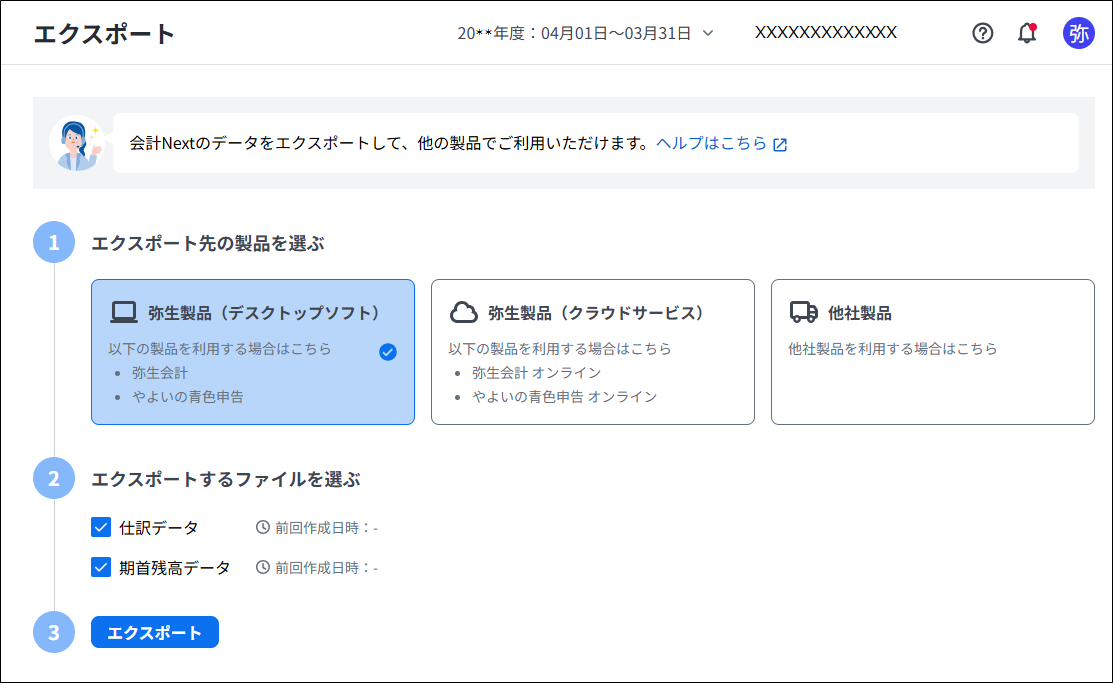1113x683 pixels.
Task: Click the chevron beside the fiscal year period
Action: coord(708,33)
